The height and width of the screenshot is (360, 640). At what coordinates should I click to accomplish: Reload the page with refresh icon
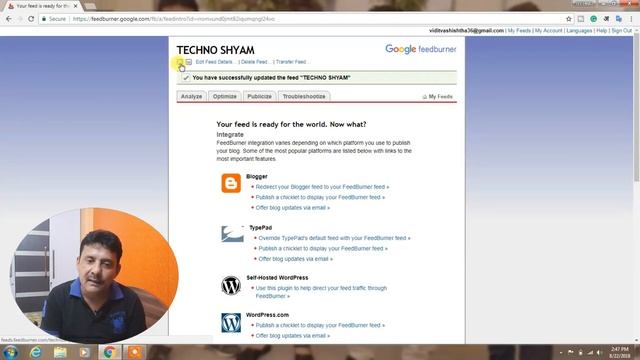coord(31,19)
